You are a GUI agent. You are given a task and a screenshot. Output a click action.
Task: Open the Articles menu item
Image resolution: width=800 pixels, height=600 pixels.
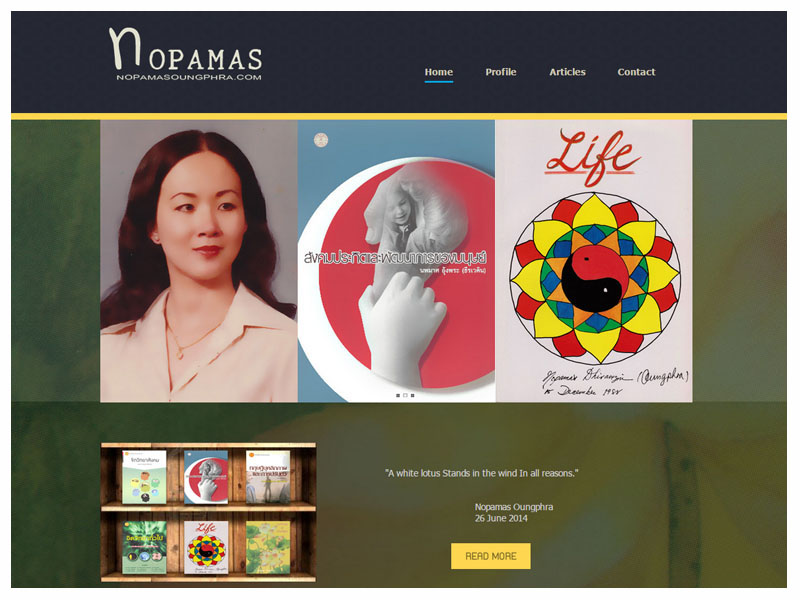click(x=567, y=72)
